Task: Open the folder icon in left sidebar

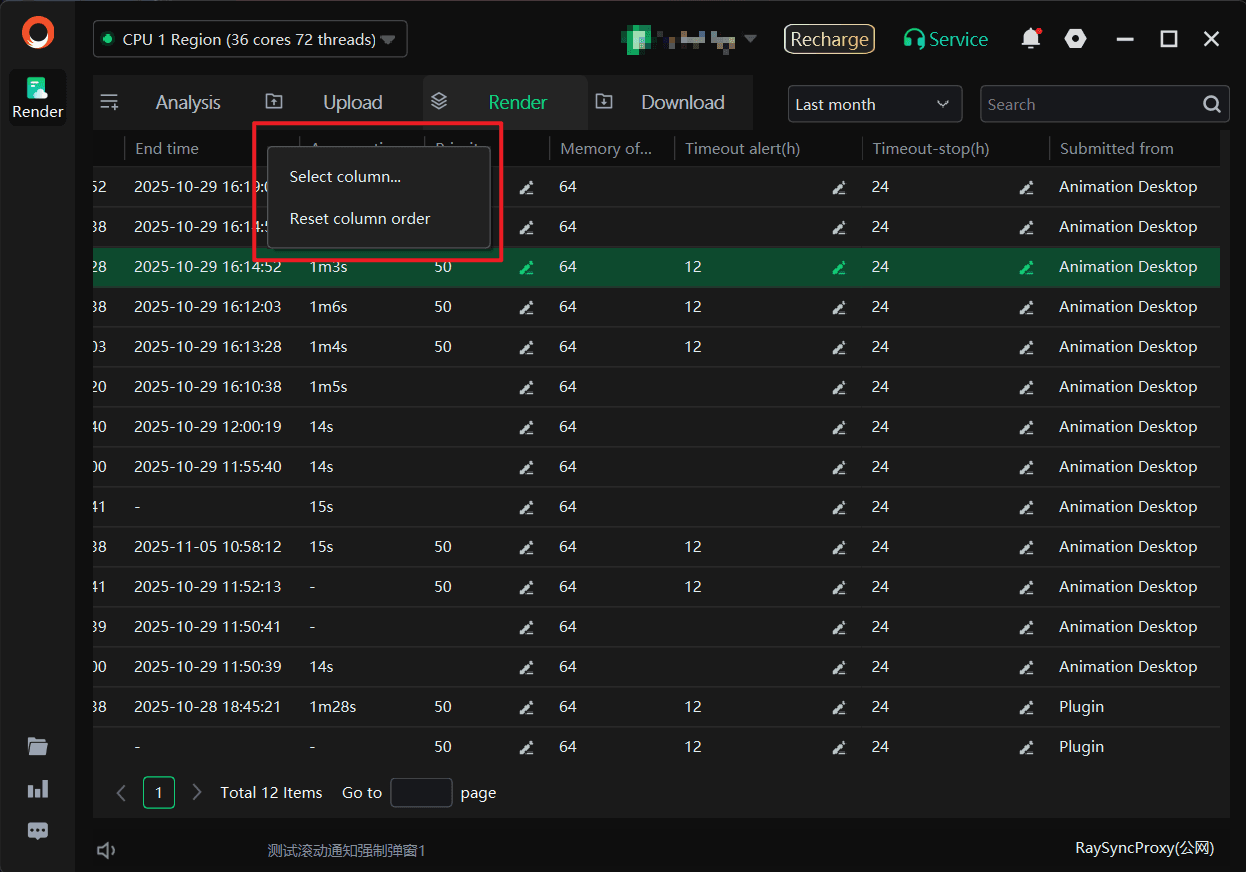Action: click(x=38, y=746)
